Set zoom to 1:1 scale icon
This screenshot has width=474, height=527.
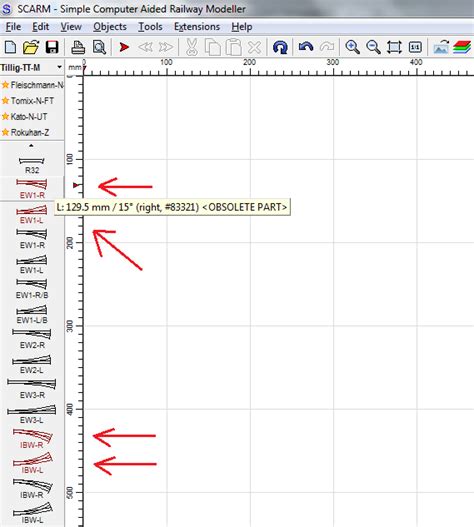click(415, 47)
